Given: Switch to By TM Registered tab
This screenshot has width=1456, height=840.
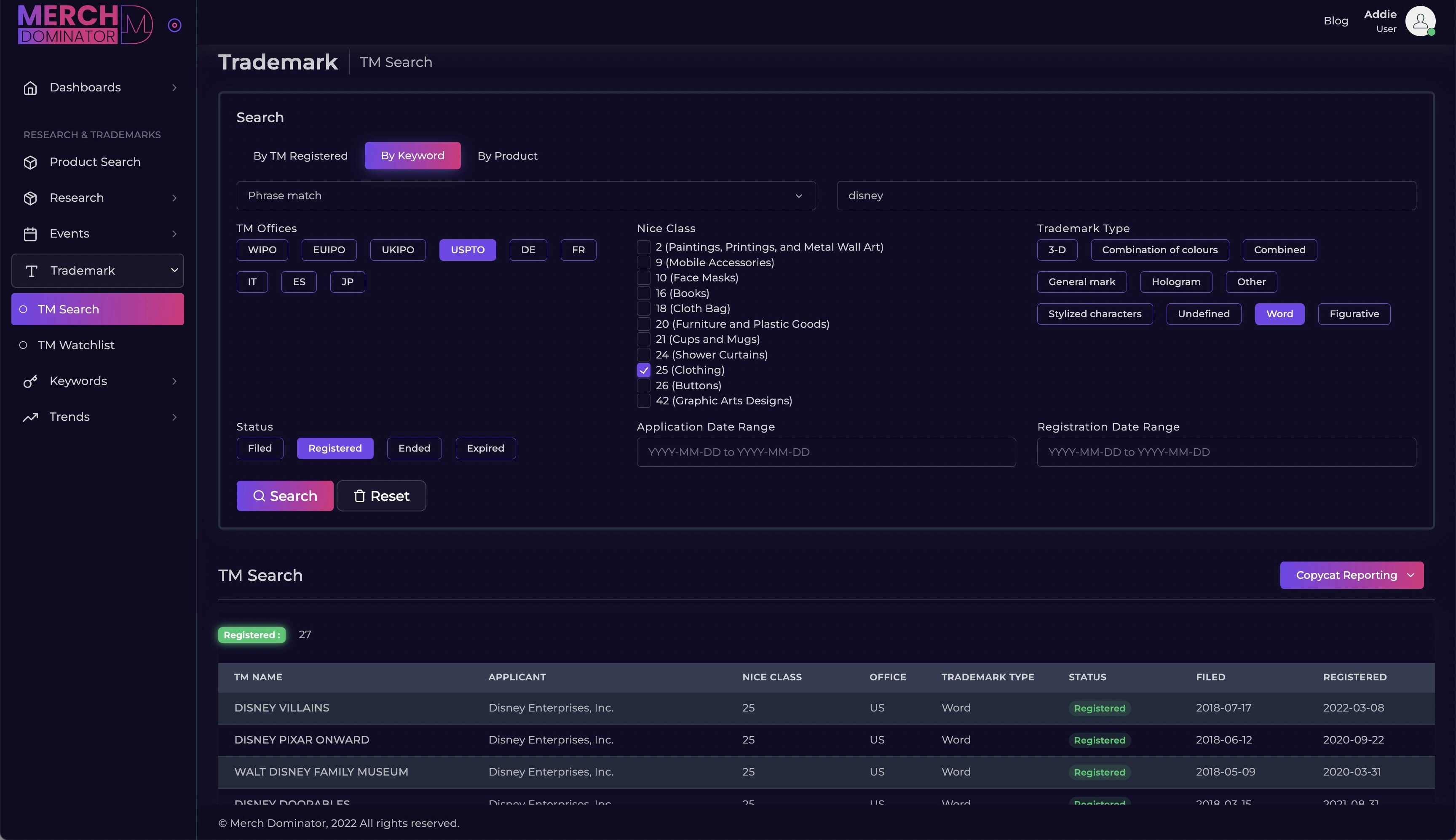Looking at the screenshot, I should [x=300, y=156].
